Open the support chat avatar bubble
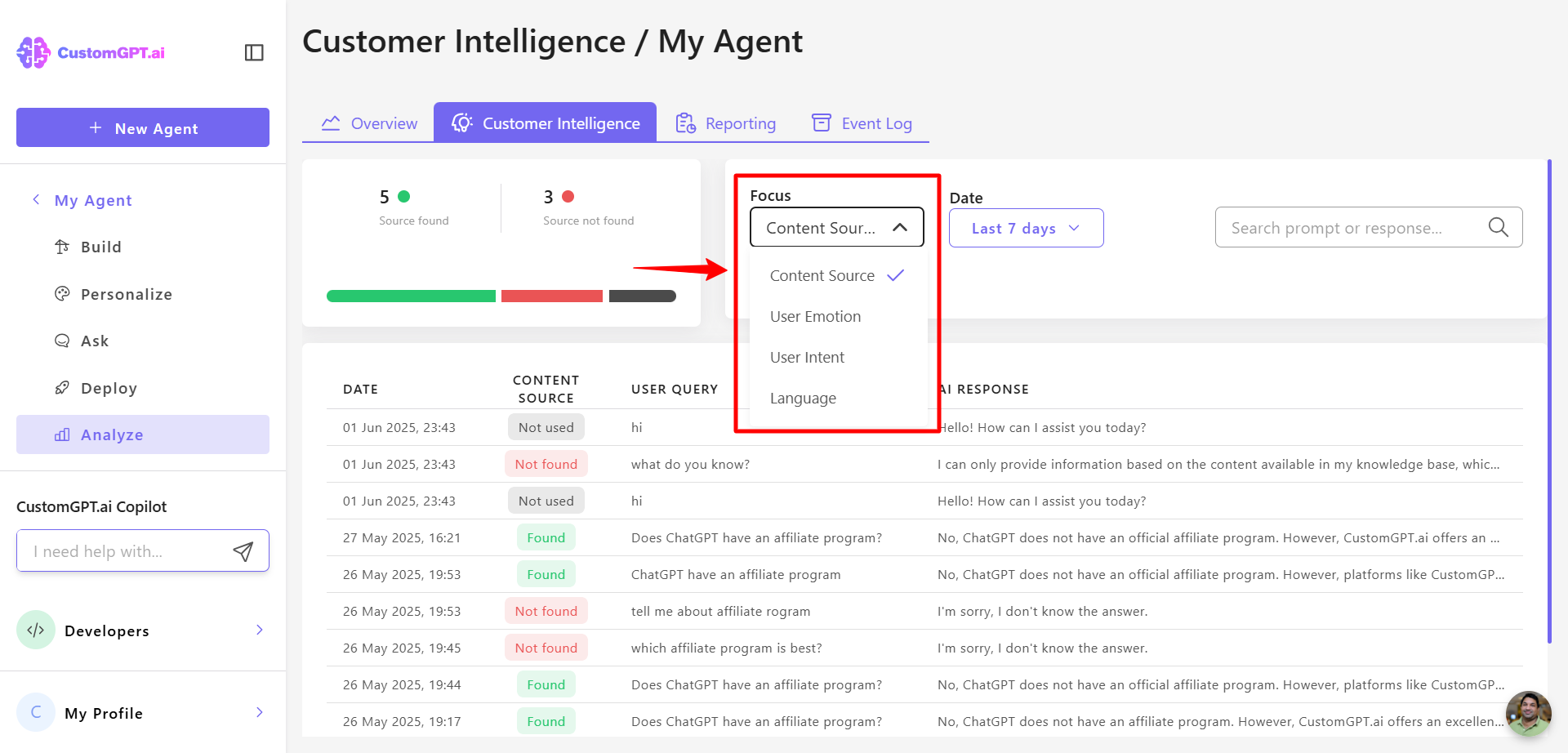The image size is (1568, 753). [x=1529, y=714]
